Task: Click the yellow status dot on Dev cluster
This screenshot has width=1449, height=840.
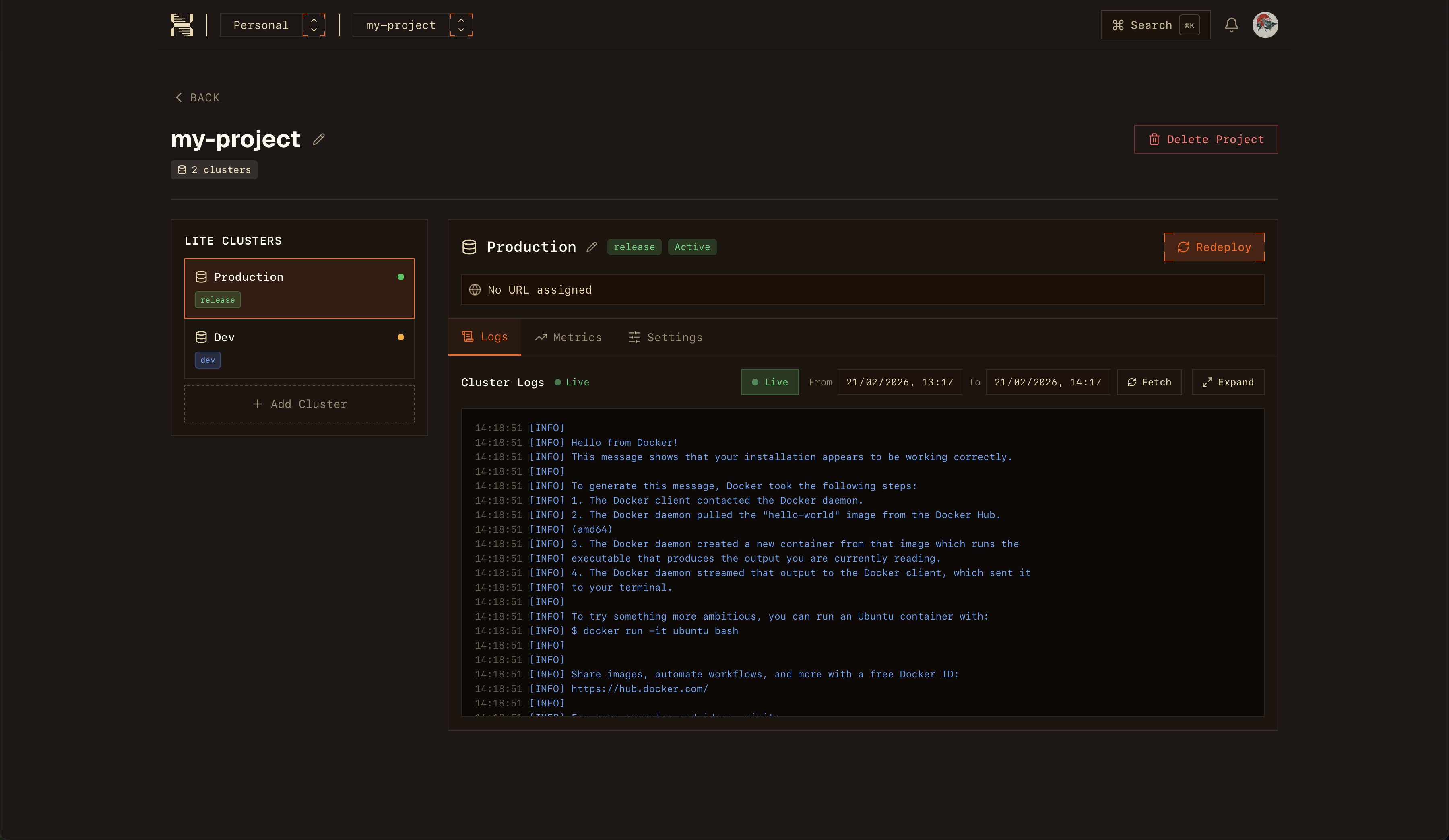Action: (401, 337)
